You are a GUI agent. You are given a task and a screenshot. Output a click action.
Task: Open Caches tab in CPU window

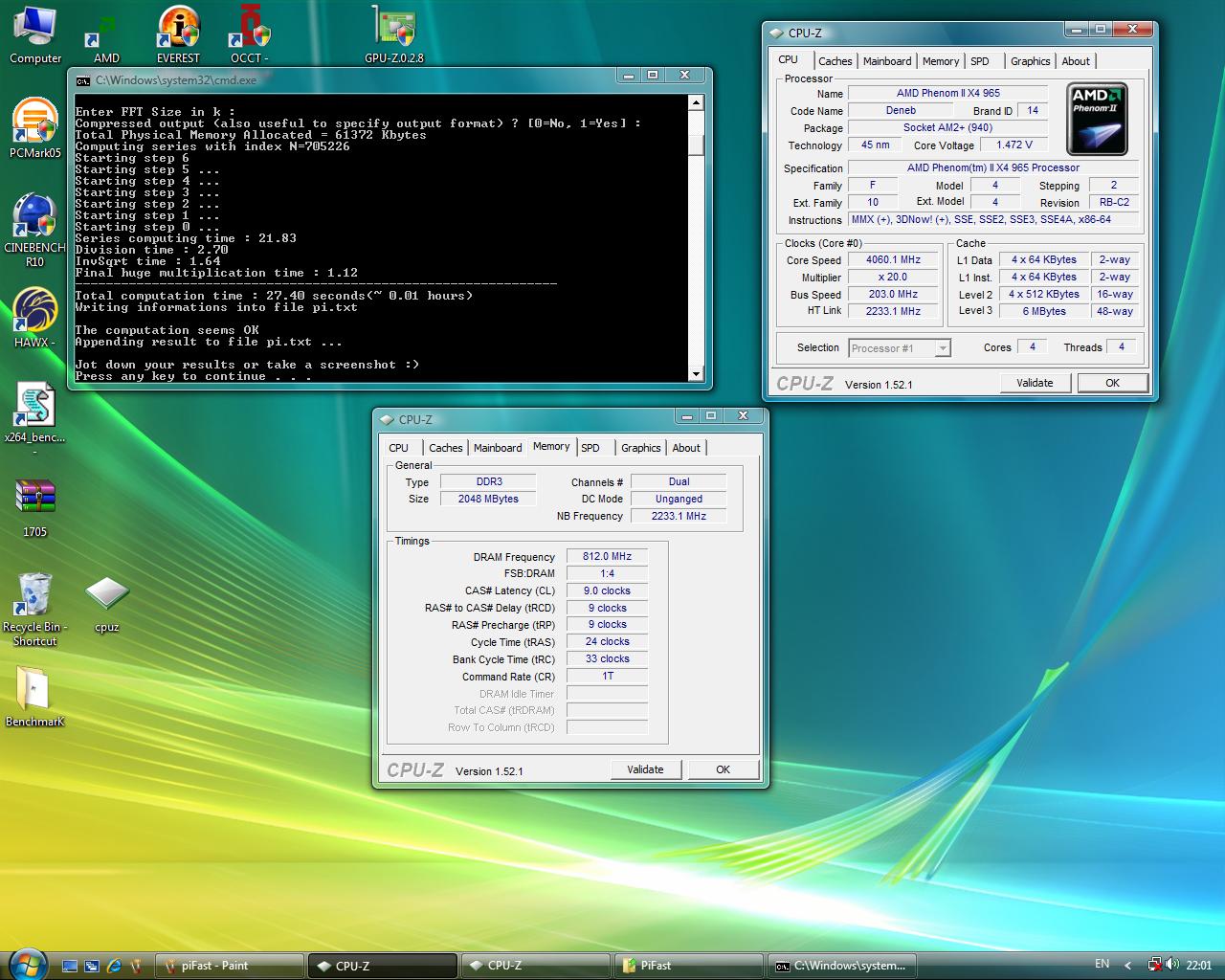point(835,61)
